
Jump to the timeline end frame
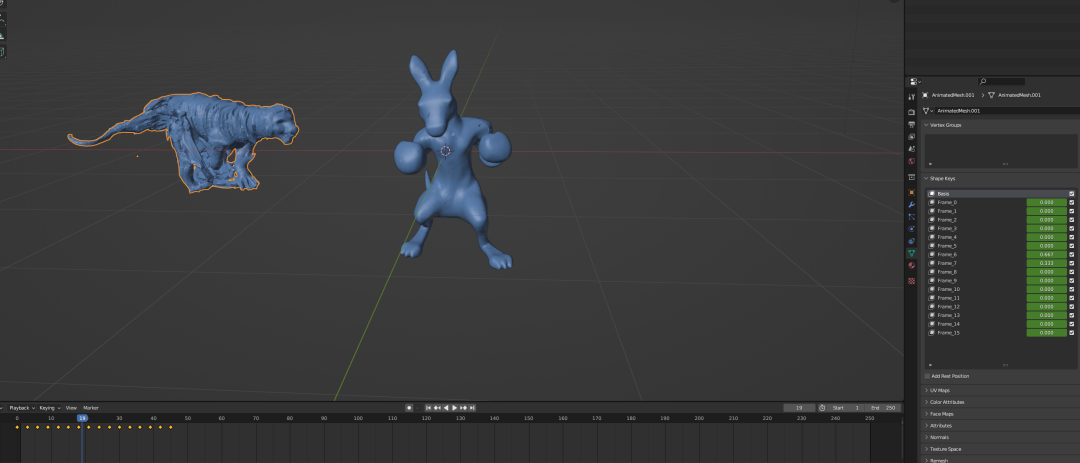coord(472,408)
